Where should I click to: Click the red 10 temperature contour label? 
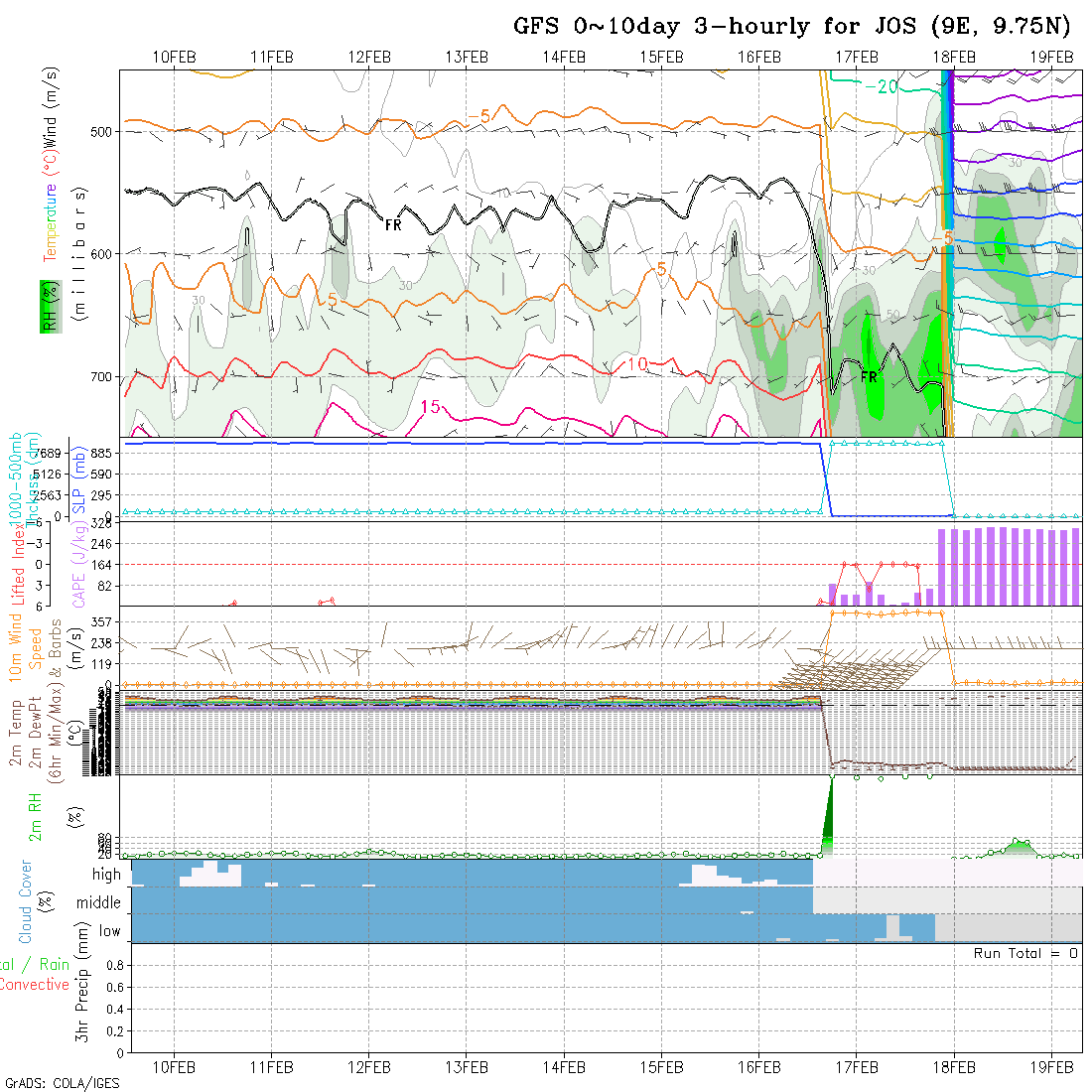[x=637, y=364]
